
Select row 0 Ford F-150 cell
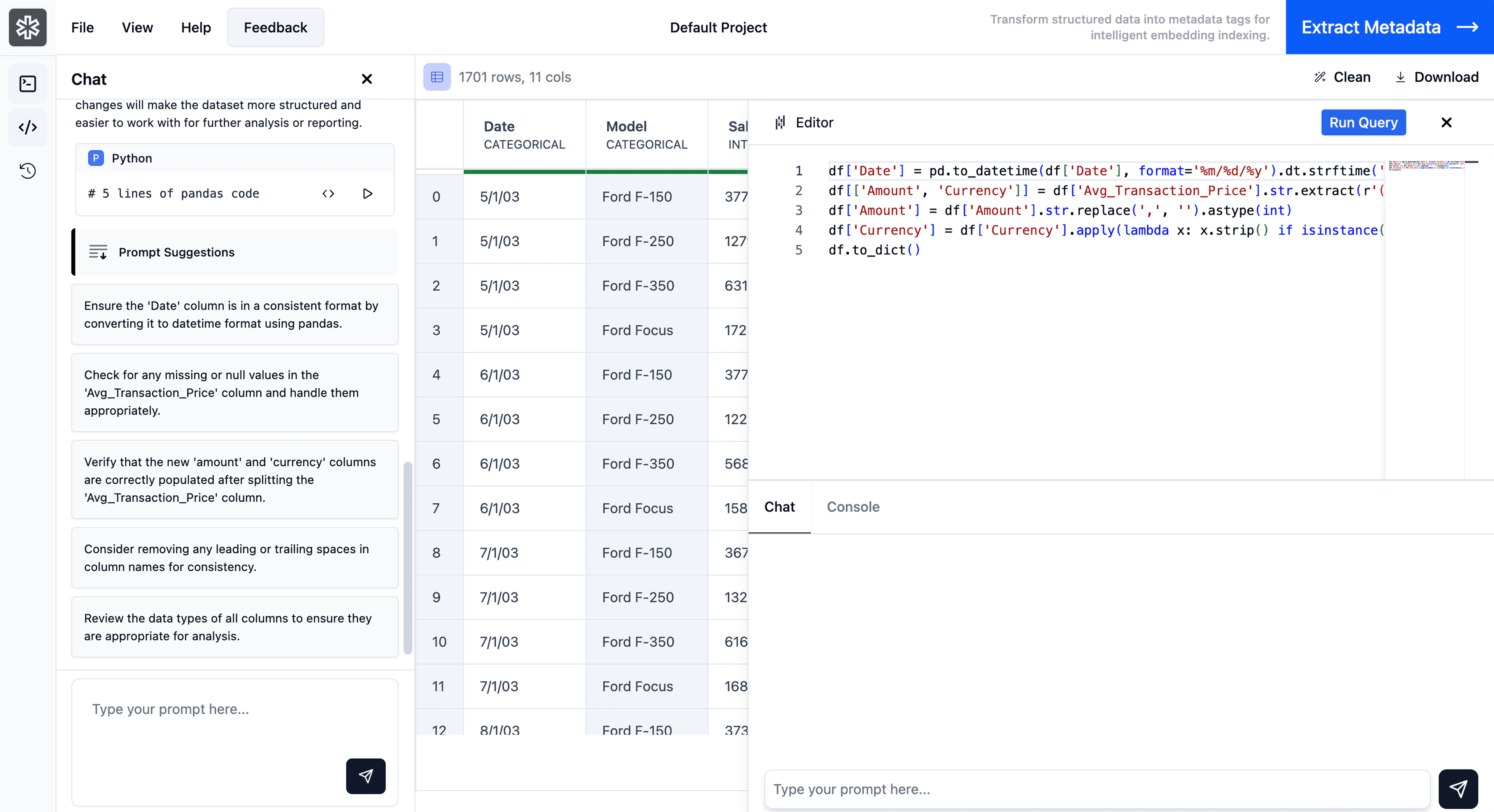(647, 196)
